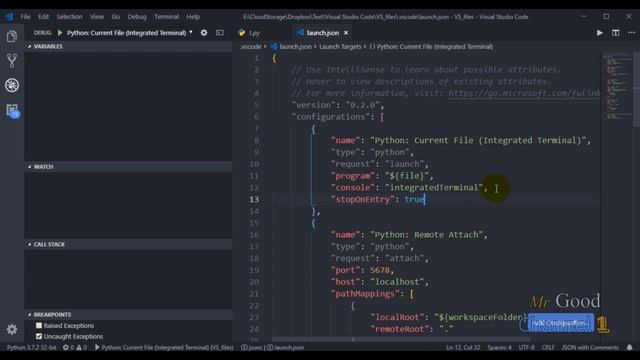640x360 pixels.
Task: Click .vscode breadcrumb
Action: tap(251, 47)
